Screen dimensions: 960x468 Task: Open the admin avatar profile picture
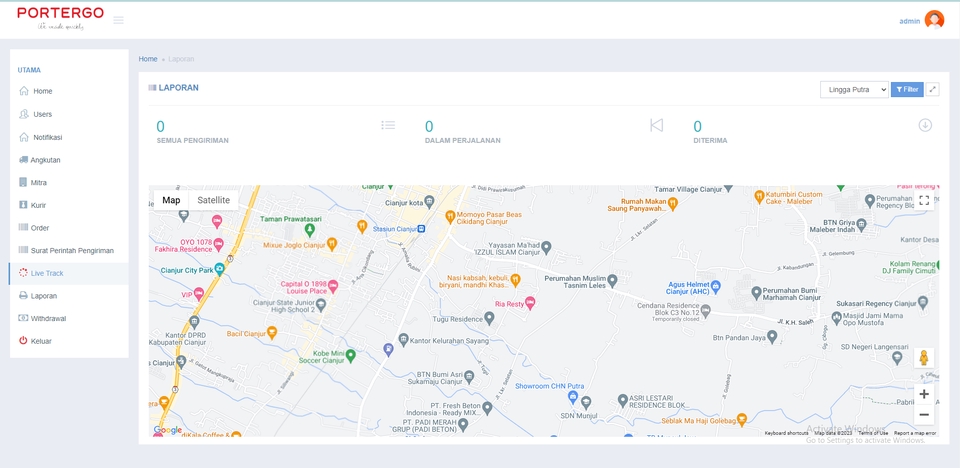tap(934, 20)
